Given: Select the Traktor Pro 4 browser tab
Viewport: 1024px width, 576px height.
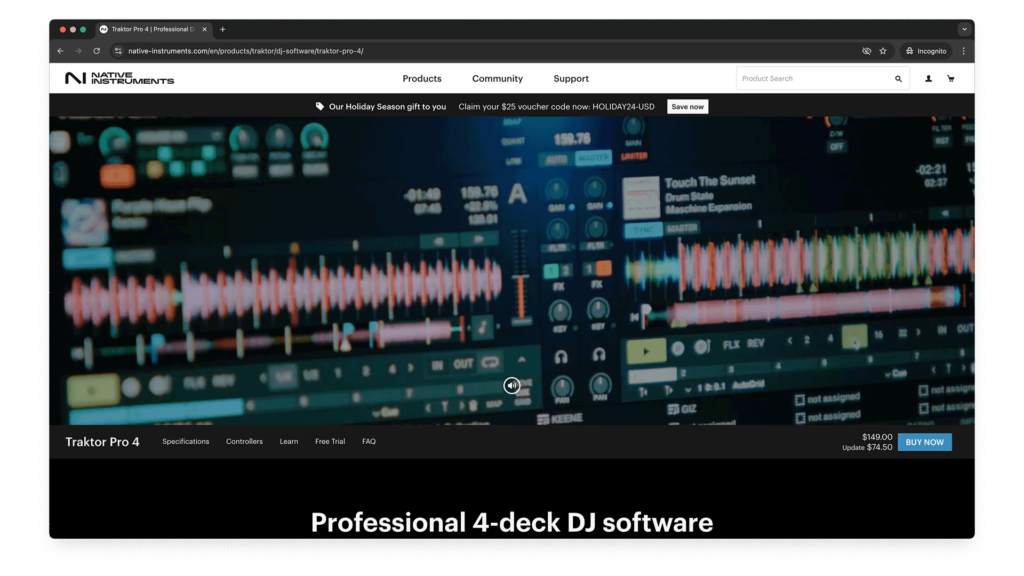Looking at the screenshot, I should [153, 29].
